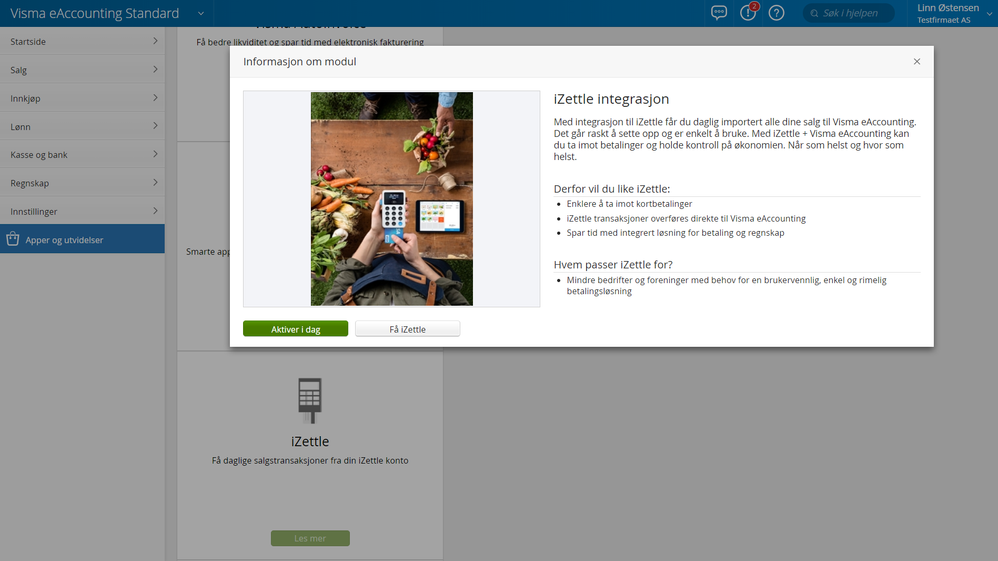Click the iZettle integrasjon heading
Screen dimensions: 998x561
tap(611, 99)
